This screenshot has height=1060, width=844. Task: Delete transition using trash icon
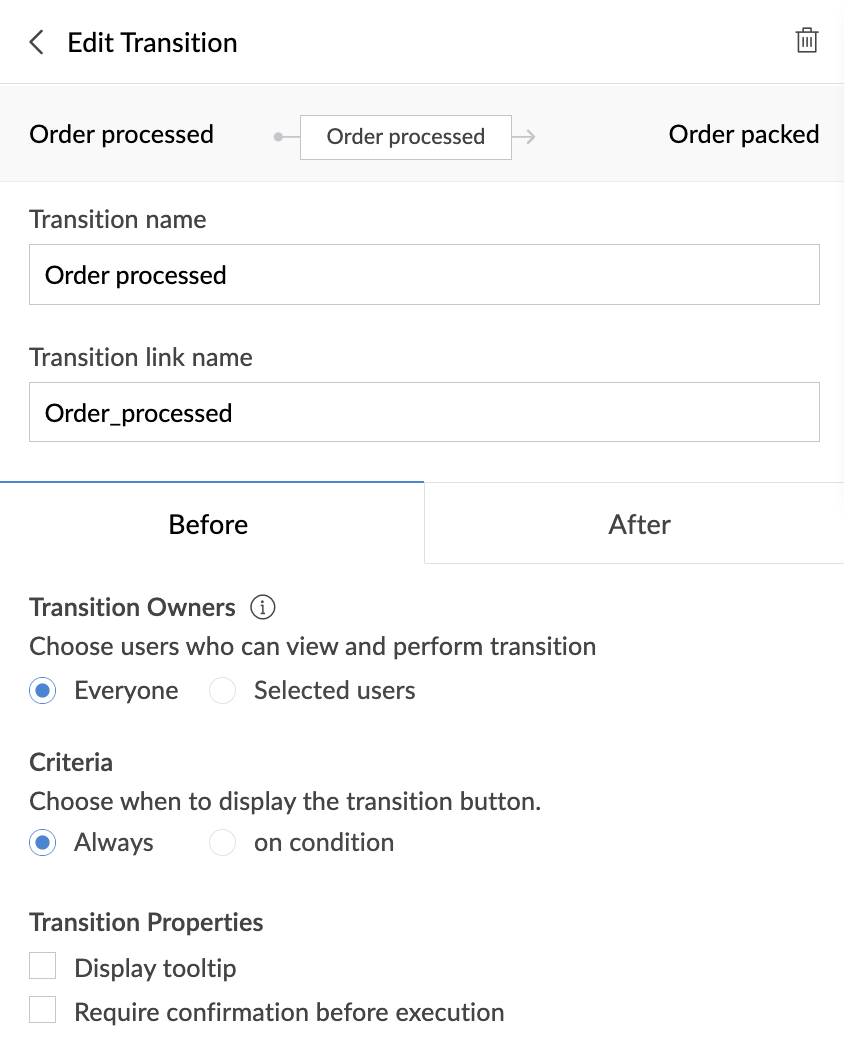click(806, 41)
